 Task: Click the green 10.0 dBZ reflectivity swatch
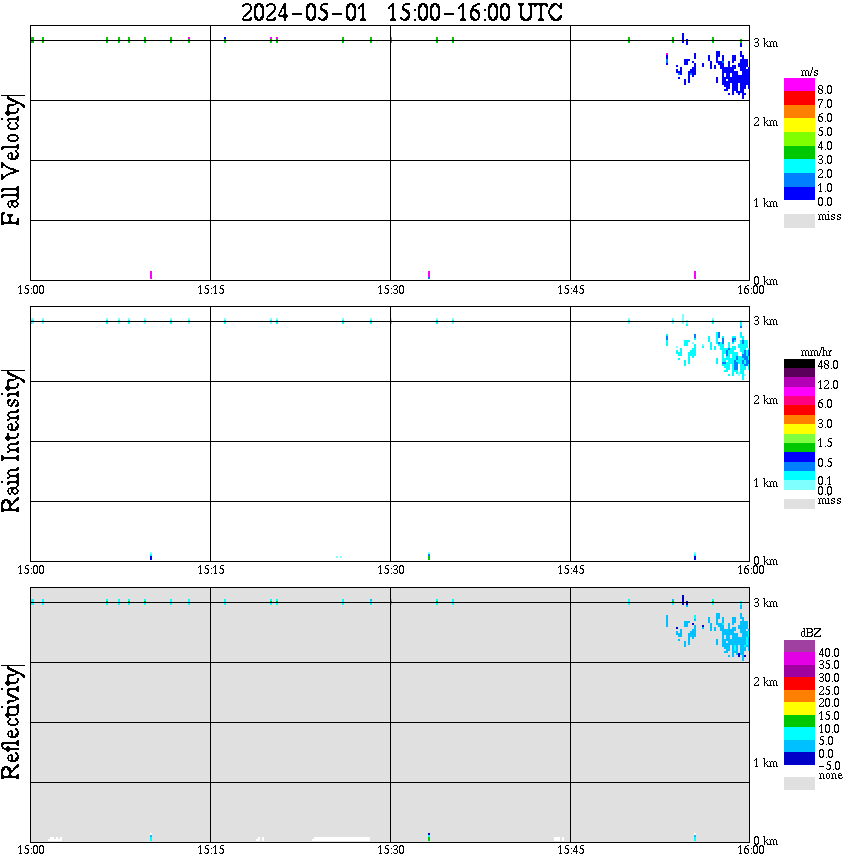click(799, 721)
